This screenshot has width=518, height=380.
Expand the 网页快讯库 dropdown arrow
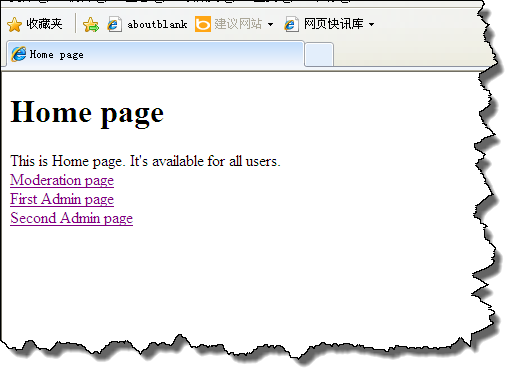(371, 24)
